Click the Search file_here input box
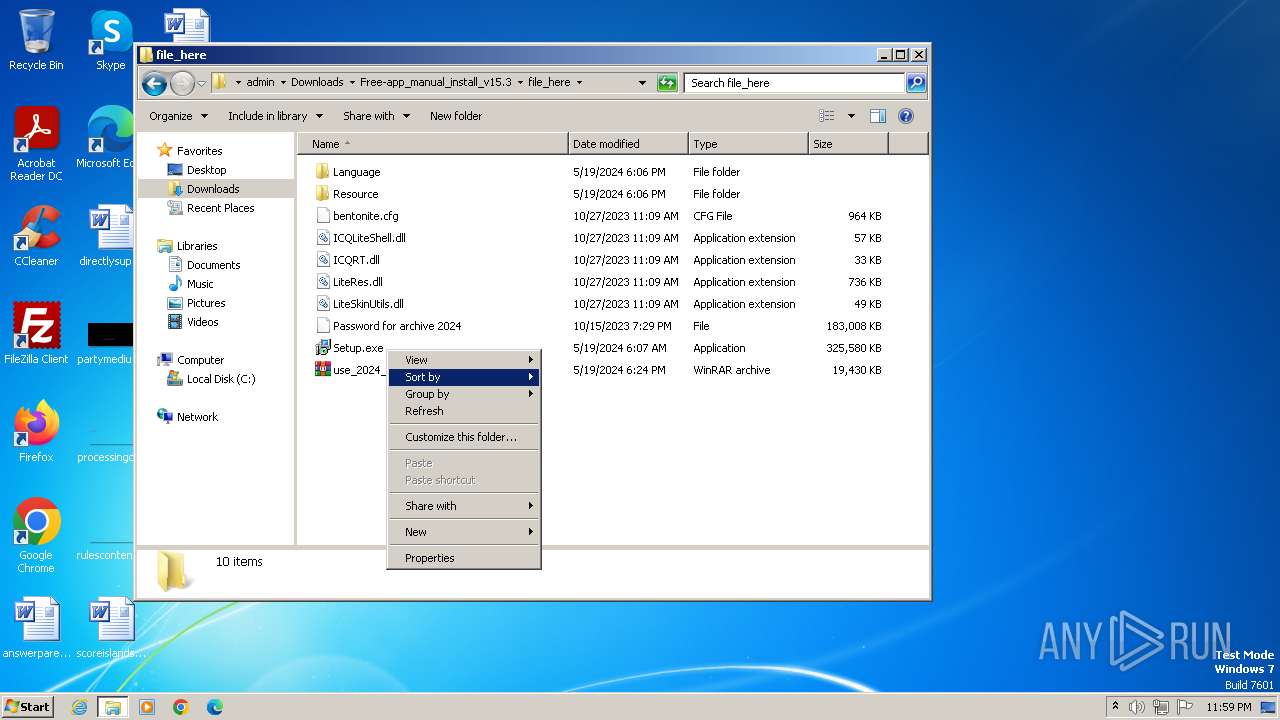Screen dimensions: 1280x720 click(795, 83)
